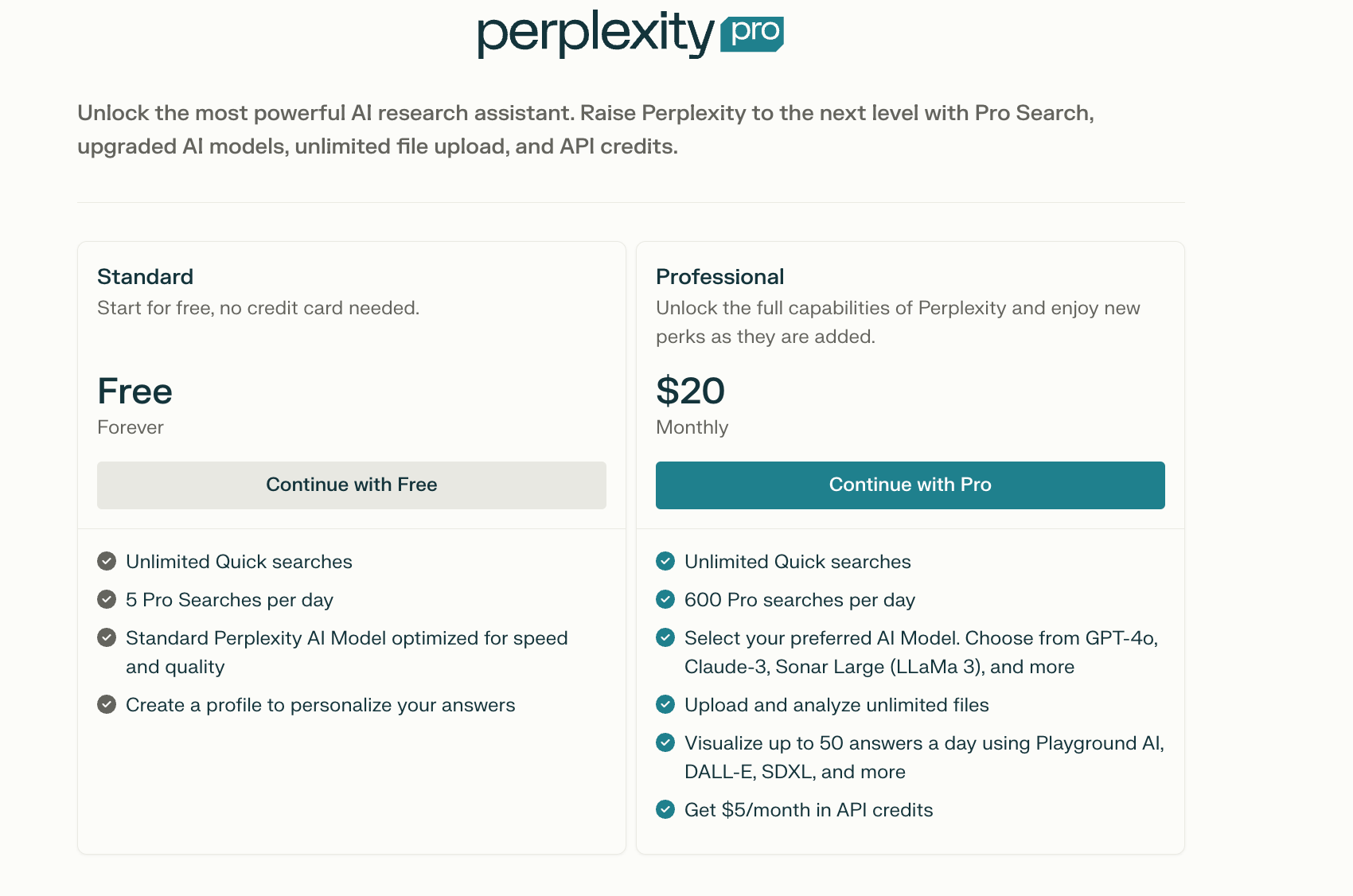Click the checkmark beside the AI Model selection feature
The image size is (1353, 896).
pos(665,637)
